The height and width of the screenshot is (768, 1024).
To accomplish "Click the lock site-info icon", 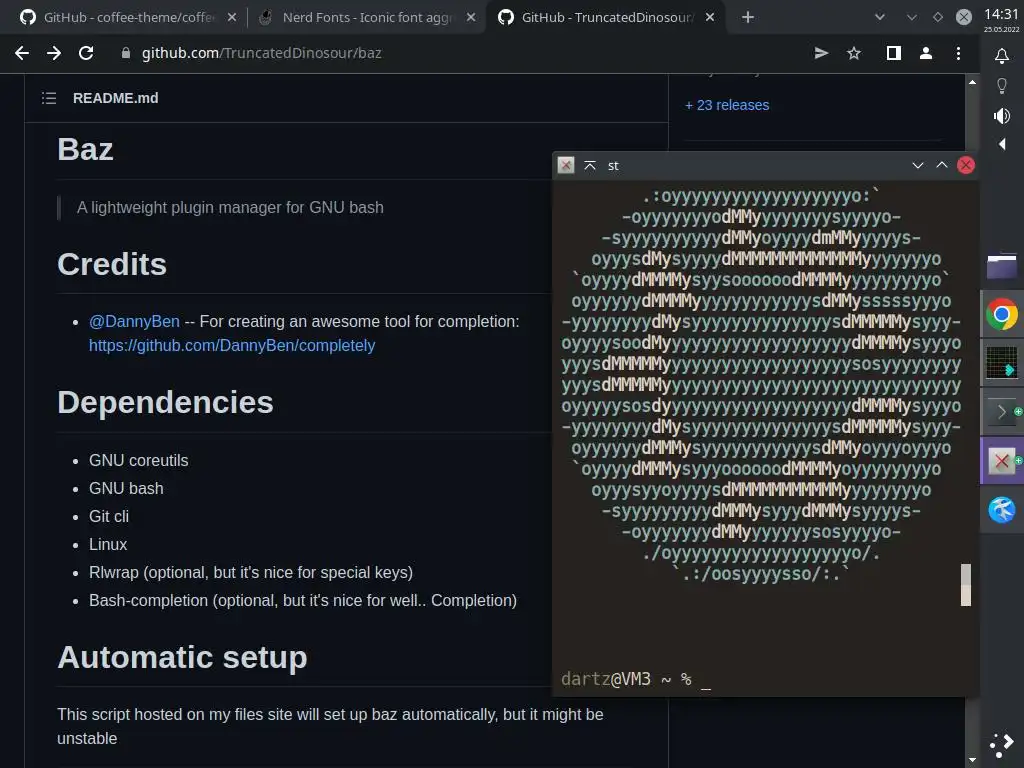I will (x=126, y=54).
